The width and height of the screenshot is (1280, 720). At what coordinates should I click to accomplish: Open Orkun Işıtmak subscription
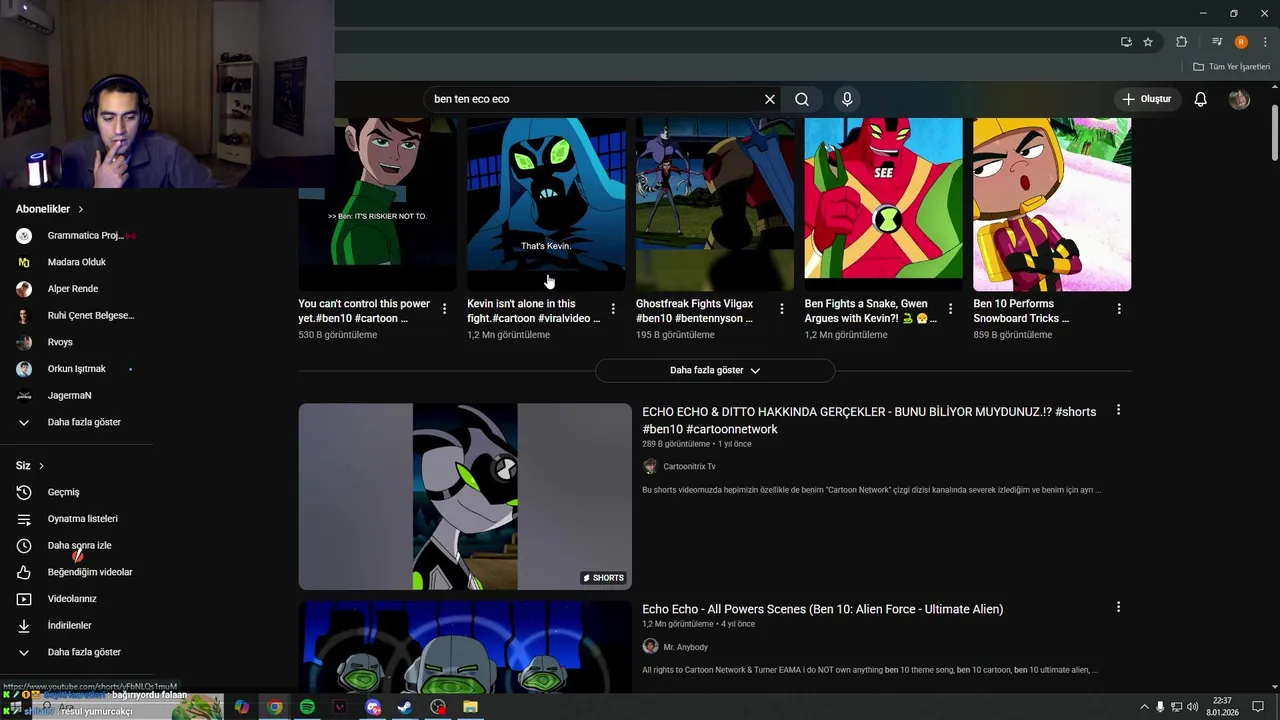(76, 369)
